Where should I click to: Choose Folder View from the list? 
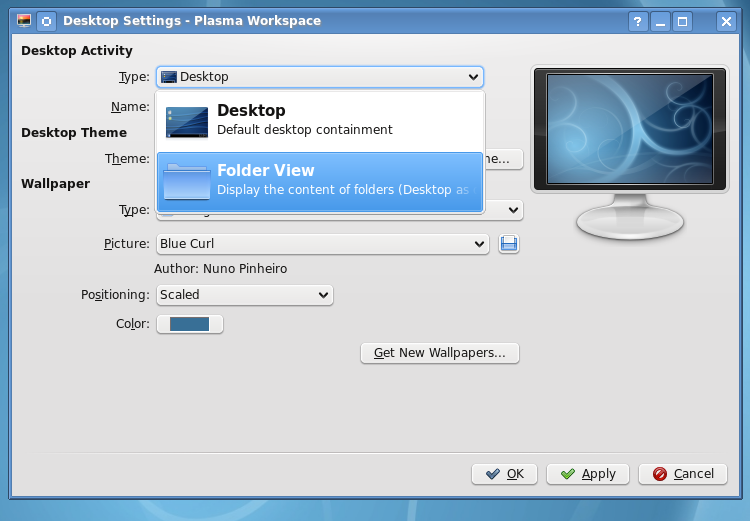[x=320, y=181]
